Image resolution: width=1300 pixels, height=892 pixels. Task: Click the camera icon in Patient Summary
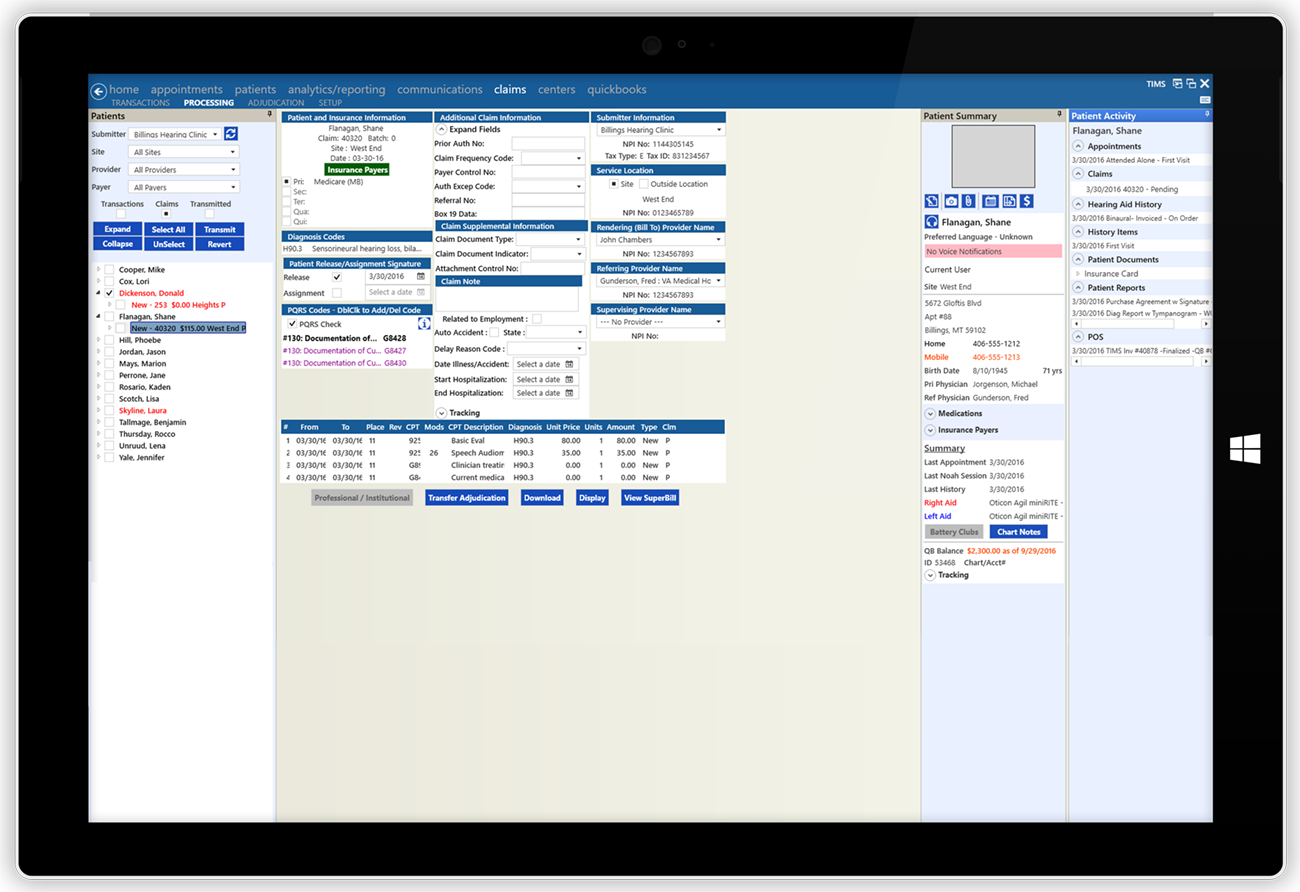tap(951, 200)
